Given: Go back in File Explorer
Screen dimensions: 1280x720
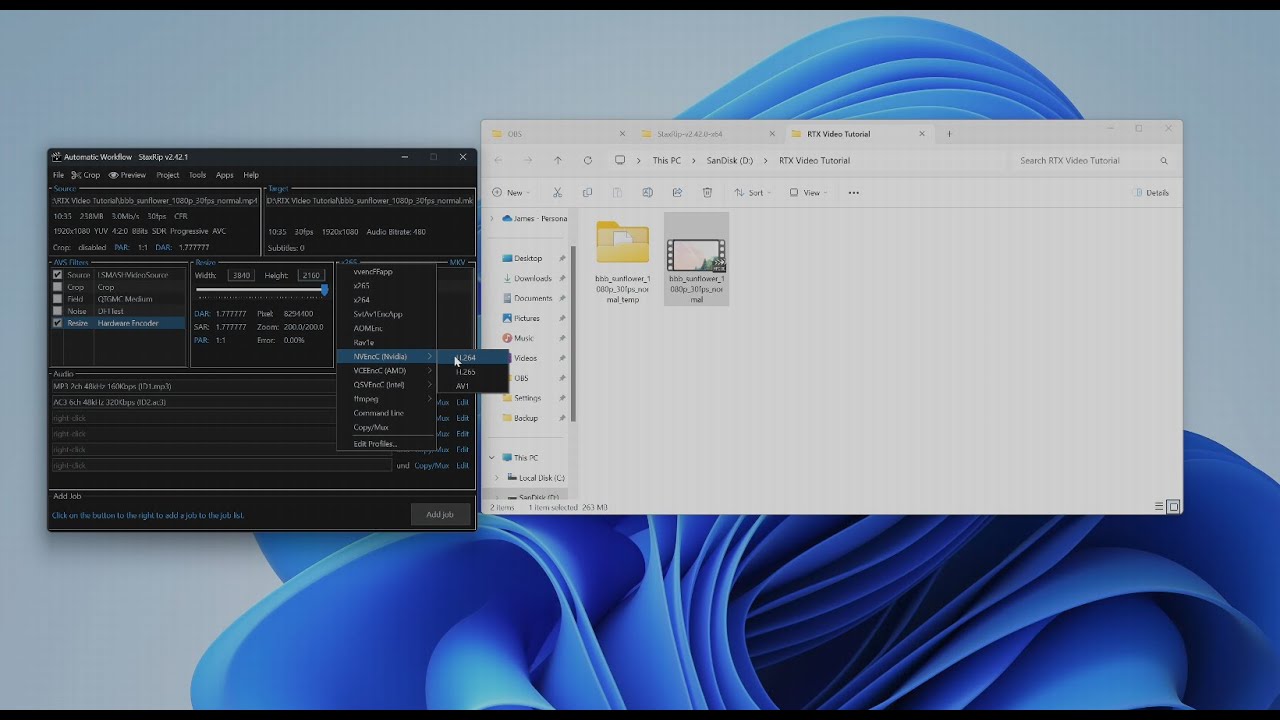Looking at the screenshot, I should 498,160.
